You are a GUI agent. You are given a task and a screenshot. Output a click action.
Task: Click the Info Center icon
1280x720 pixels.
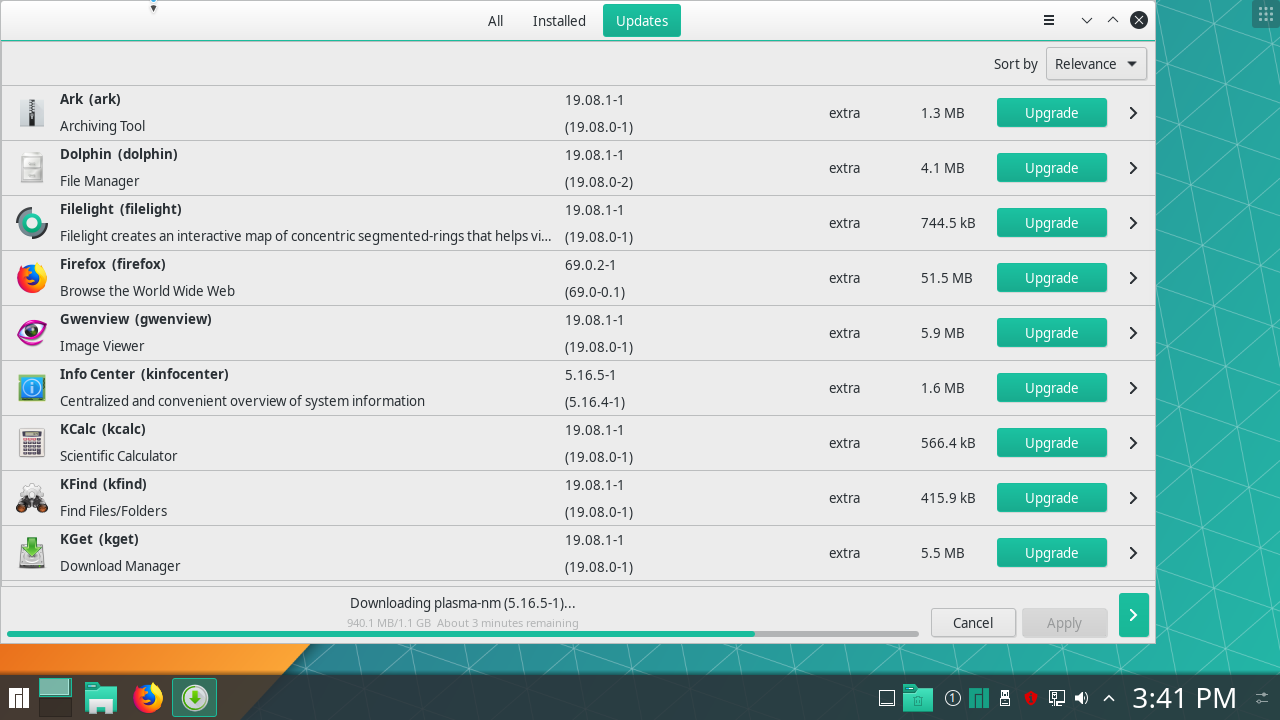[31, 387]
